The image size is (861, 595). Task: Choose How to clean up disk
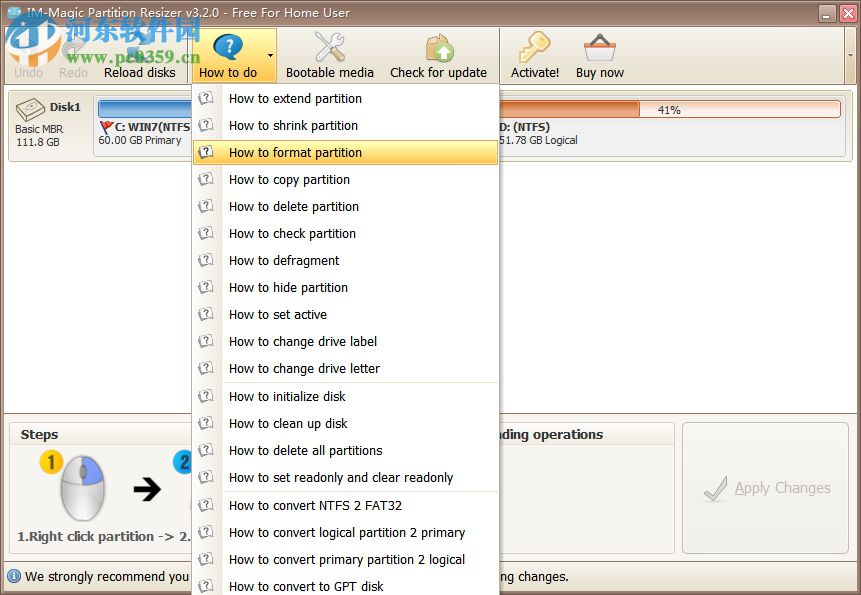345,423
